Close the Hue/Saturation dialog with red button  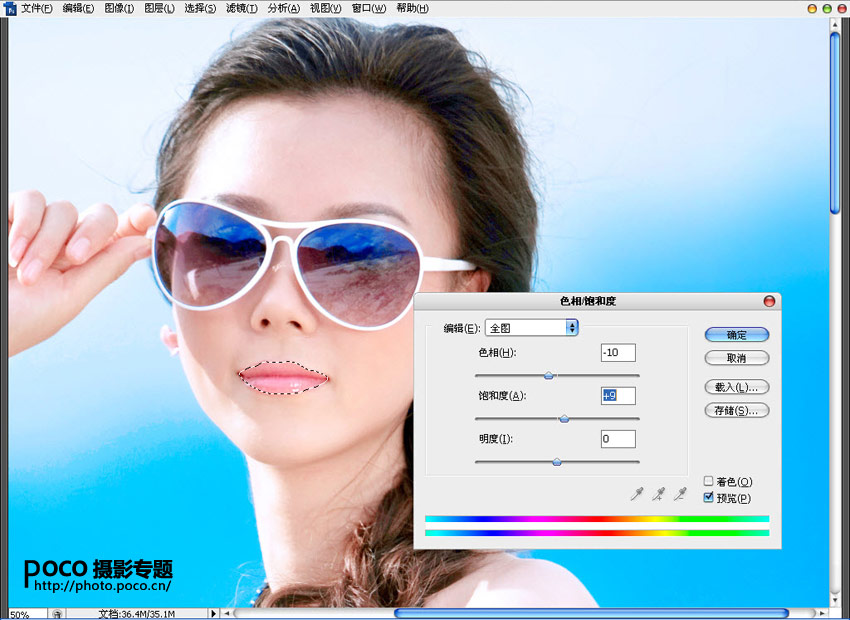769,300
